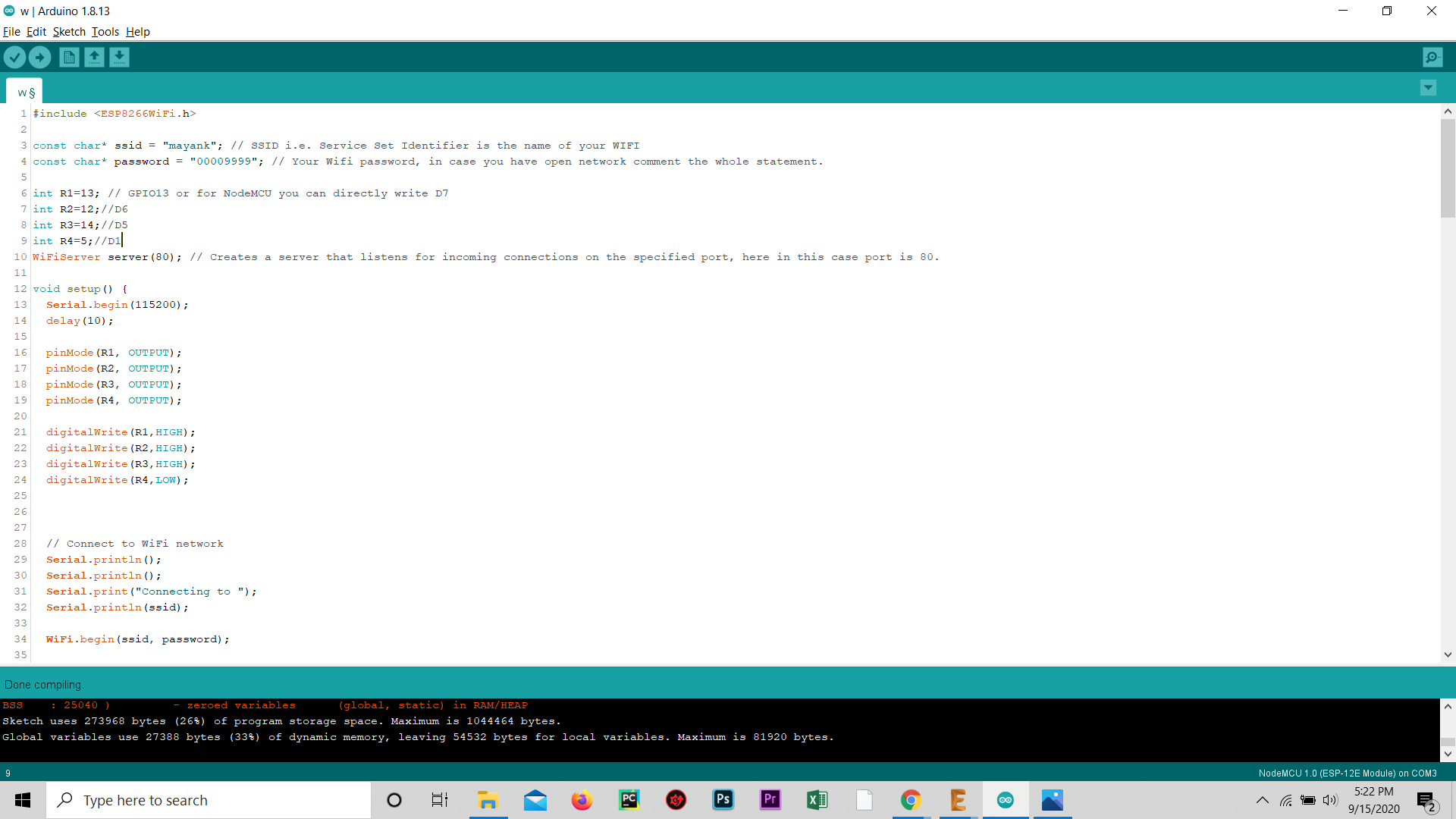Open Google Chrome from the taskbar
The height and width of the screenshot is (819, 1456).
(x=911, y=800)
